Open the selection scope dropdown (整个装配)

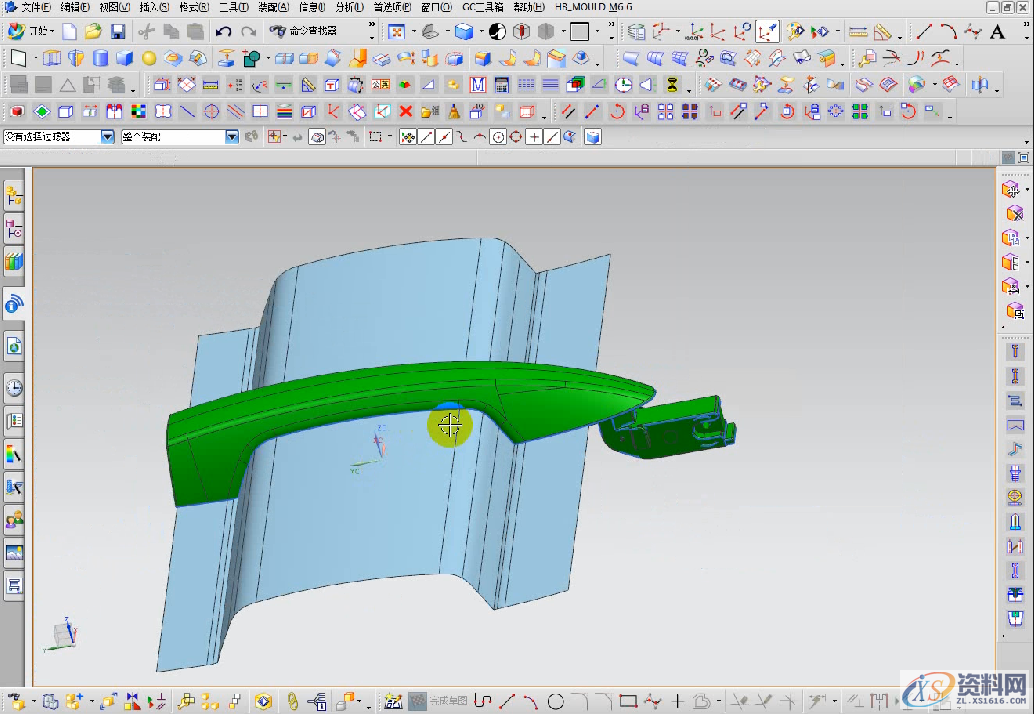232,137
